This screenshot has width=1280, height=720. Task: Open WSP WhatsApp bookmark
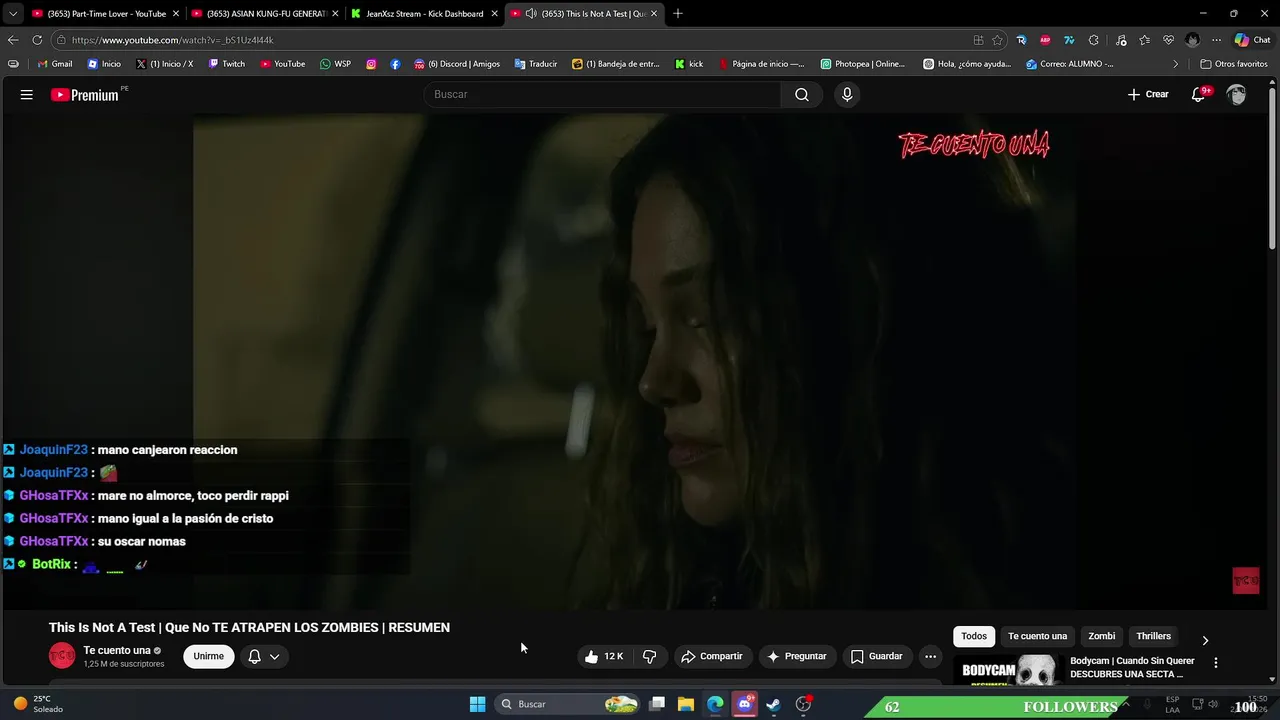coord(335,64)
